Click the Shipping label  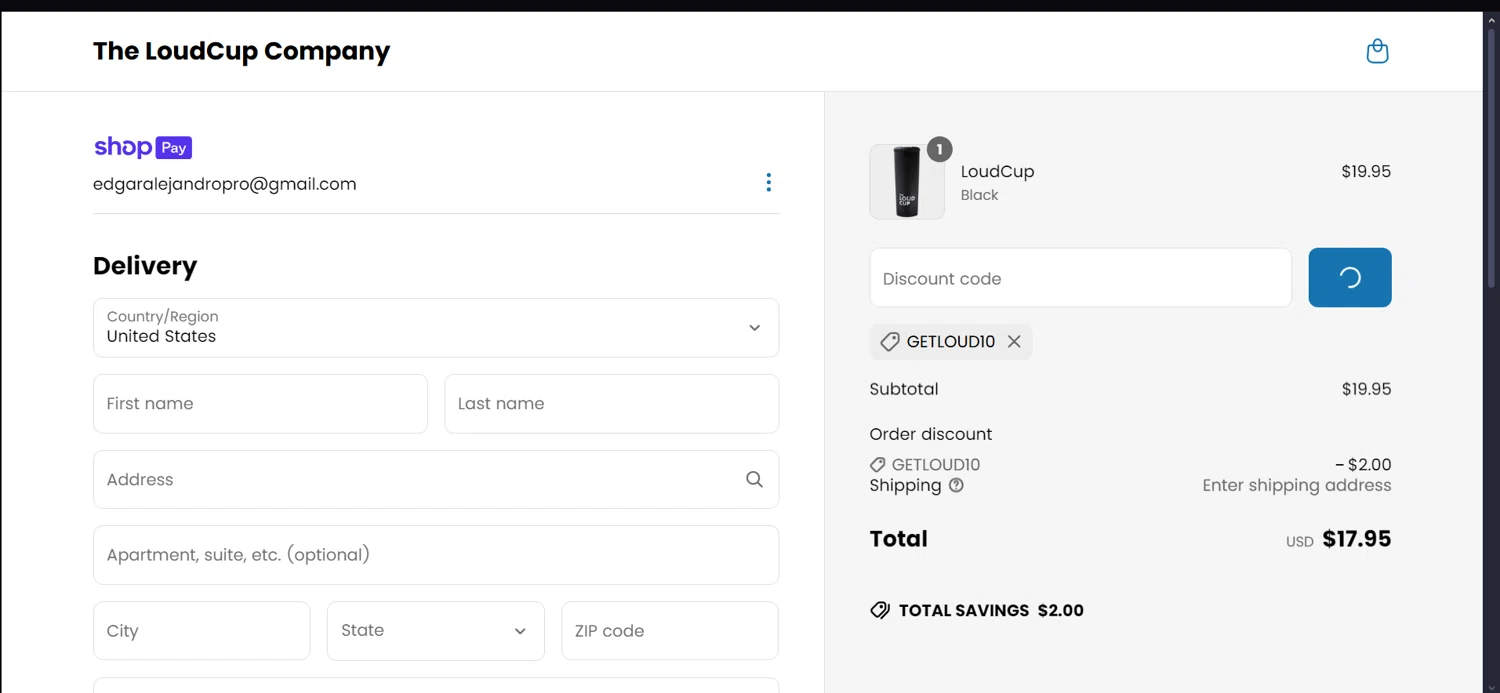pos(906,486)
